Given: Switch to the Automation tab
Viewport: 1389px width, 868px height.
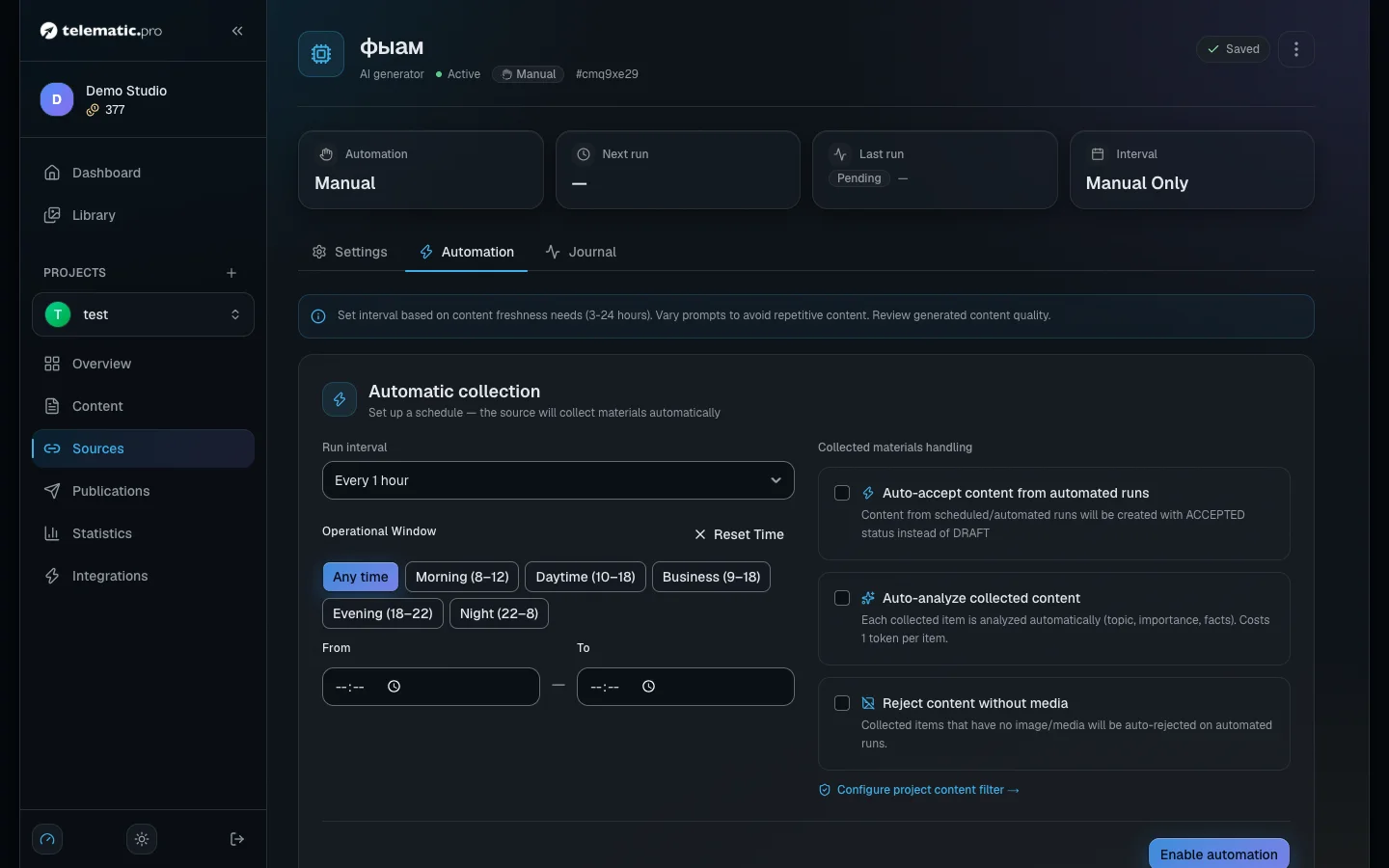Looking at the screenshot, I should pos(467,252).
